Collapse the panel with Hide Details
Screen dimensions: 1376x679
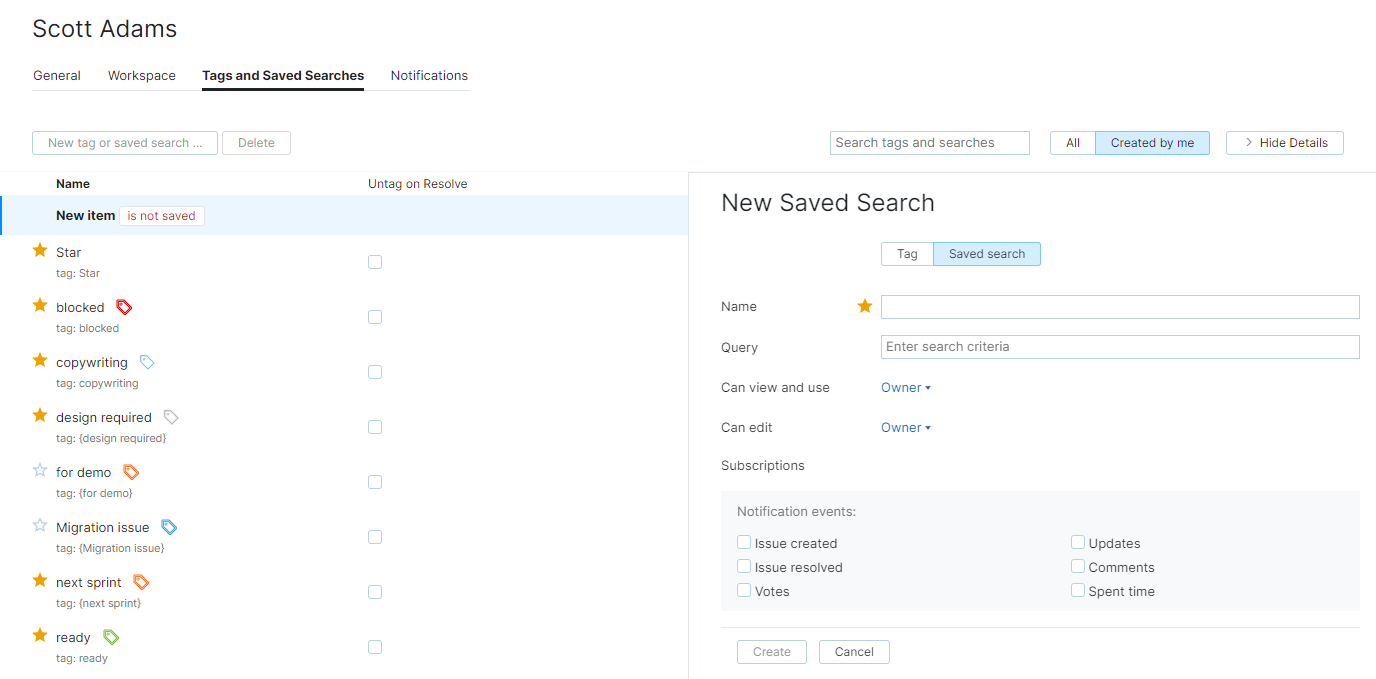pos(1285,143)
